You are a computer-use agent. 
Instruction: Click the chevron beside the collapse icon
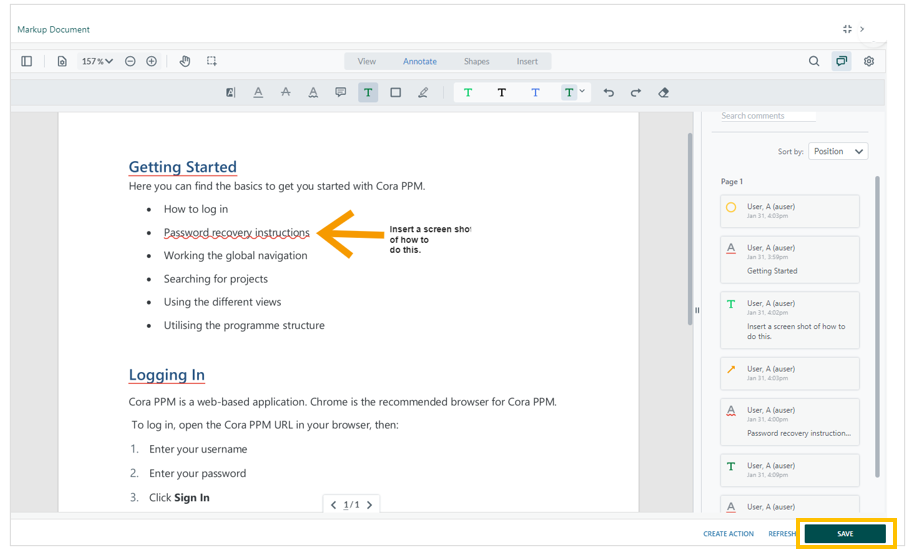862,29
